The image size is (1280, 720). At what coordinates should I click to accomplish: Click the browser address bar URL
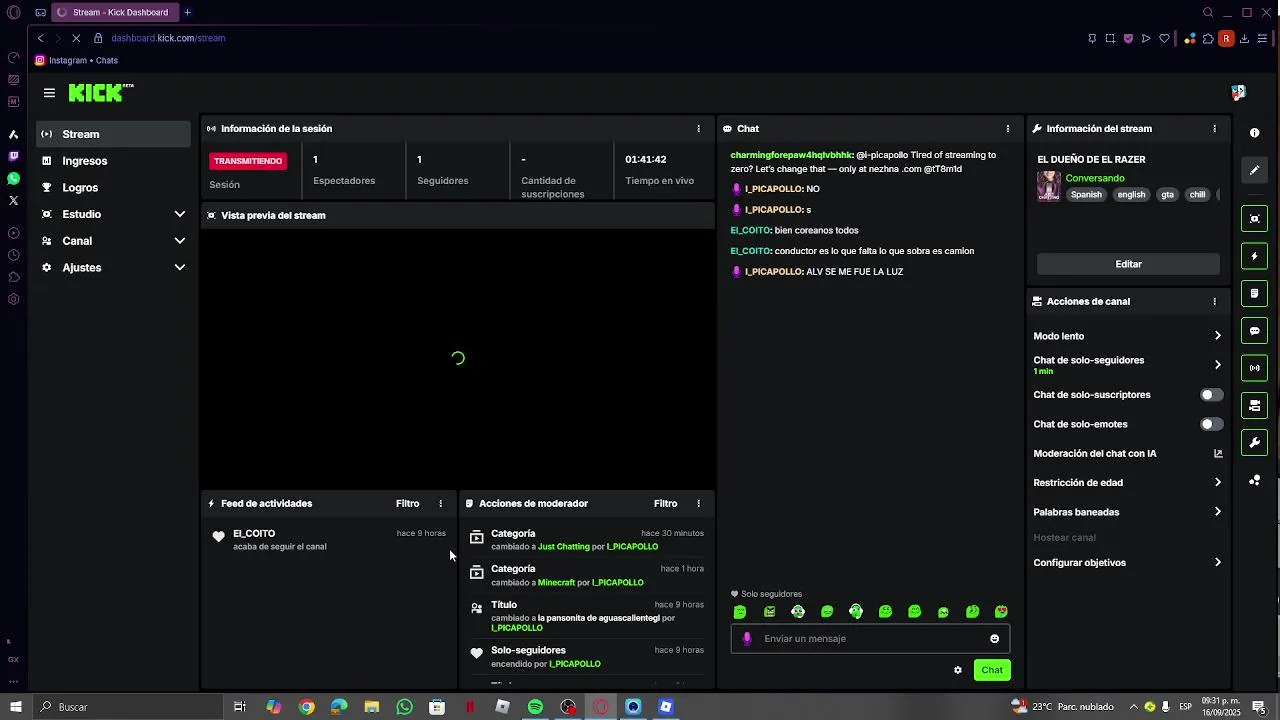(x=168, y=38)
